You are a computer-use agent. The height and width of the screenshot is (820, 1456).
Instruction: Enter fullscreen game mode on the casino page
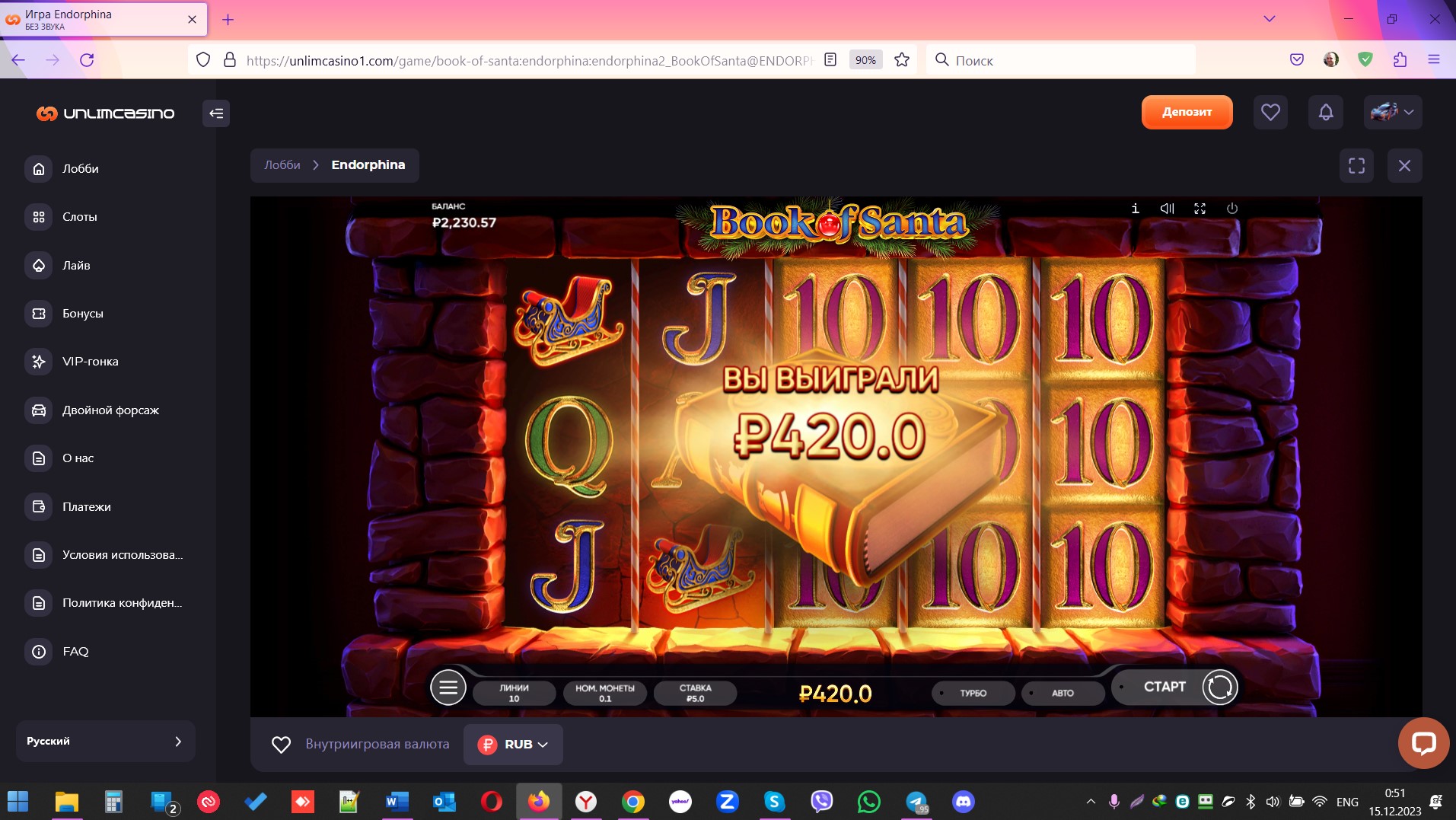click(1356, 165)
